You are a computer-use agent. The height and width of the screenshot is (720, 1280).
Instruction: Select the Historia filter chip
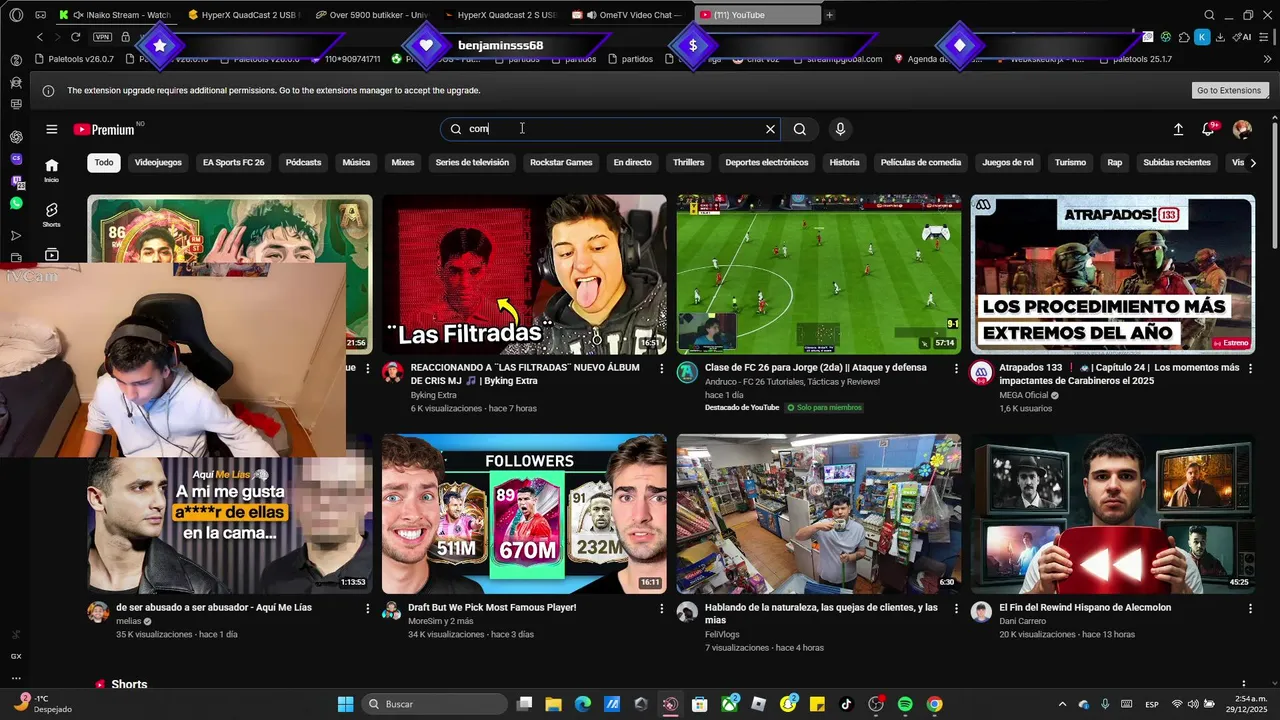click(844, 162)
